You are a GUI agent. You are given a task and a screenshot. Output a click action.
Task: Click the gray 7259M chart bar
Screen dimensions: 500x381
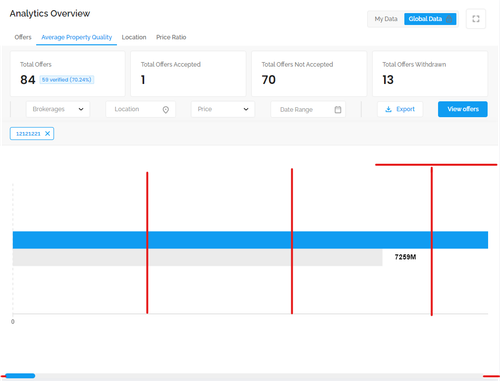click(x=197, y=257)
